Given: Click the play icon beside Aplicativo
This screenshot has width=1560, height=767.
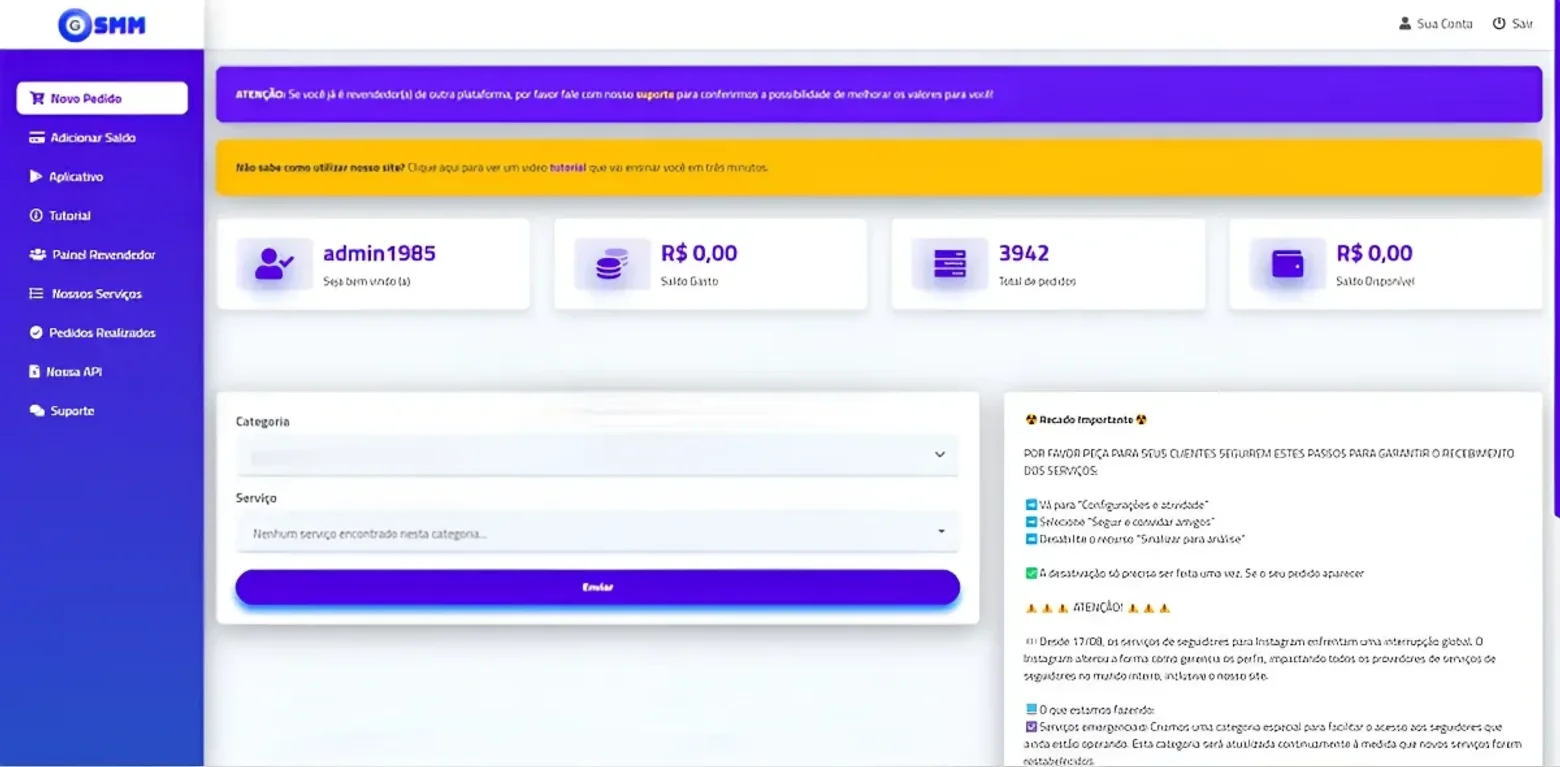Looking at the screenshot, I should click(37, 177).
